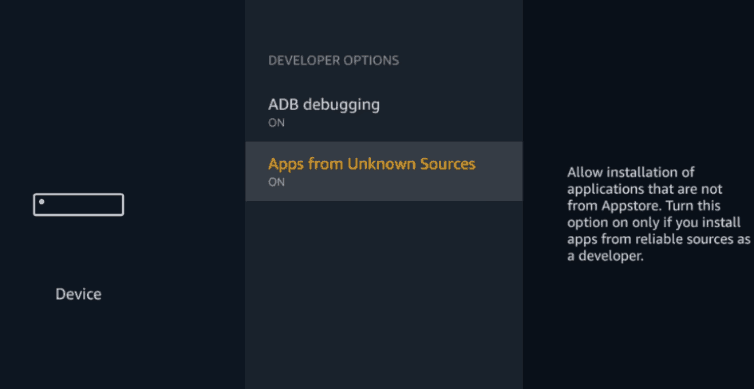
Task: Click the Appstore installation description text
Action: [x=658, y=213]
